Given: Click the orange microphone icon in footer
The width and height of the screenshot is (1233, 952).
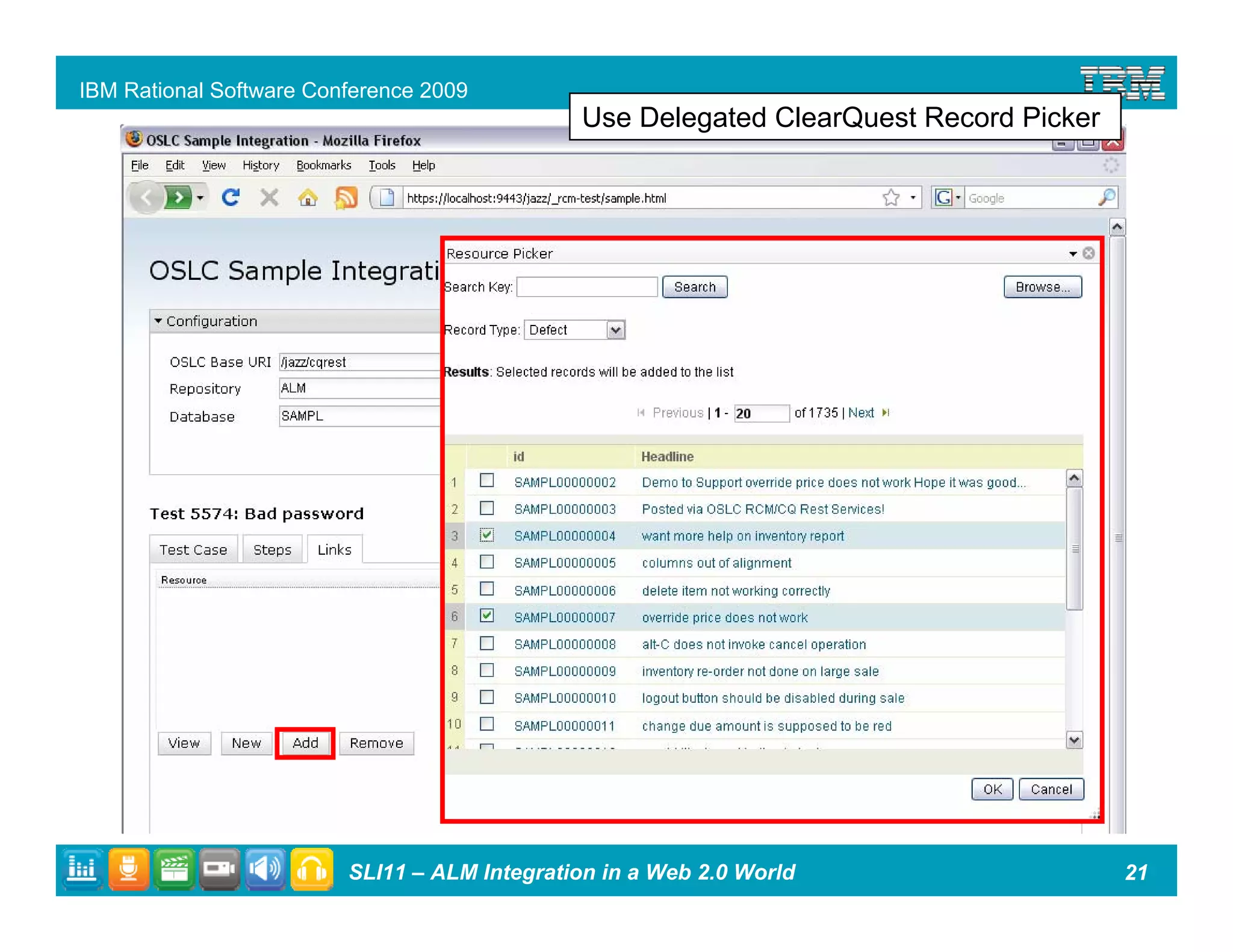Looking at the screenshot, I should [128, 869].
